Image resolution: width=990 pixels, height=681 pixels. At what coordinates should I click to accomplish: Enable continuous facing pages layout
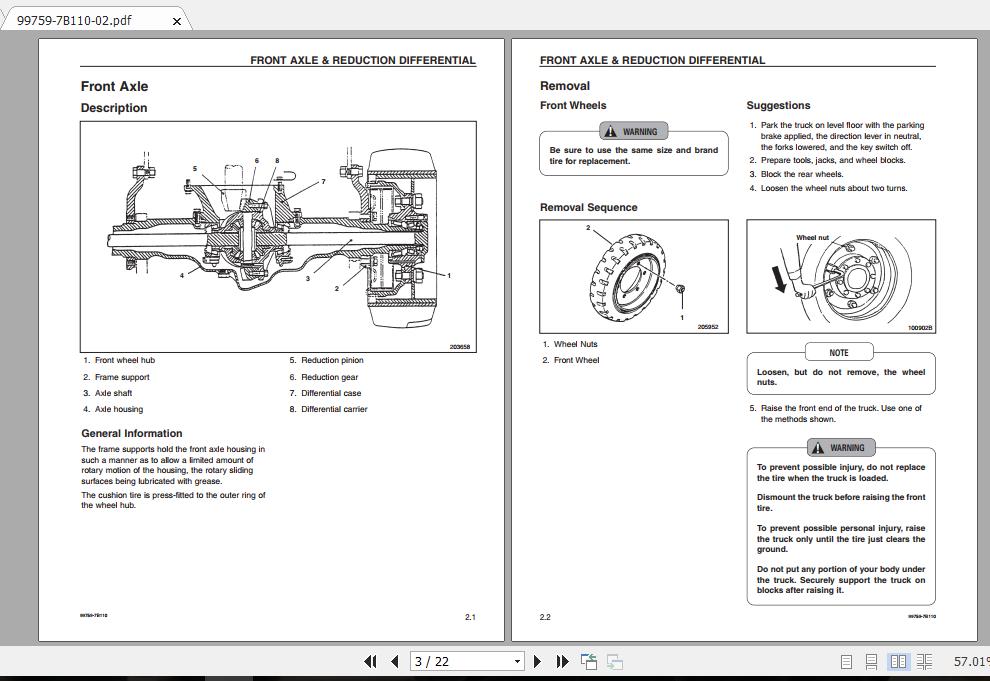[x=925, y=661]
